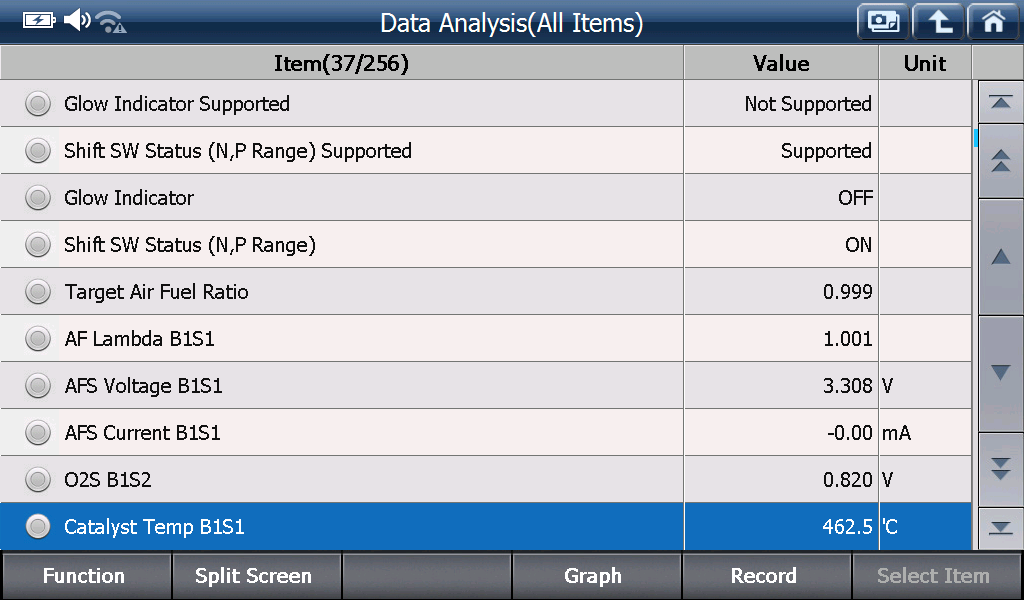Page up with double-arrow icon
This screenshot has width=1024, height=600.
pyautogui.click(x=1000, y=161)
